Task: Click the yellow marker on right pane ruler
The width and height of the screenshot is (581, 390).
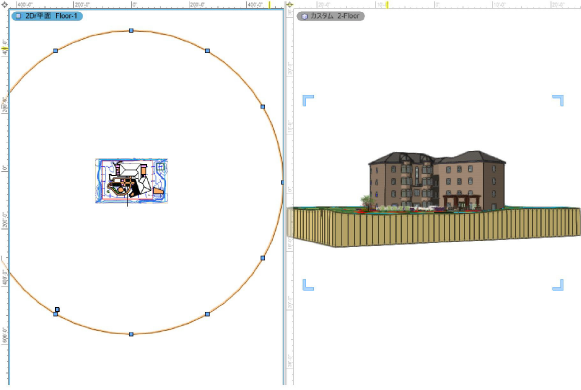Action: coord(387,5)
